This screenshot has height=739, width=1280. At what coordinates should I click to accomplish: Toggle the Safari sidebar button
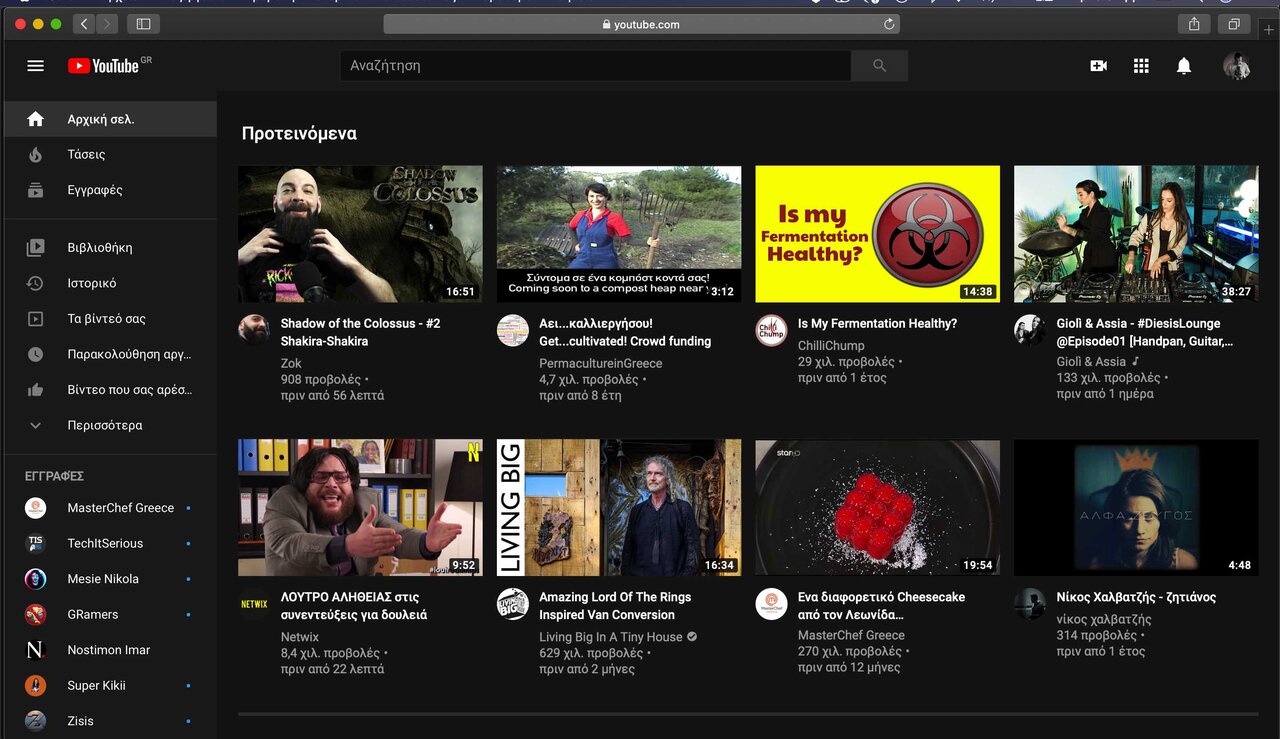[144, 24]
